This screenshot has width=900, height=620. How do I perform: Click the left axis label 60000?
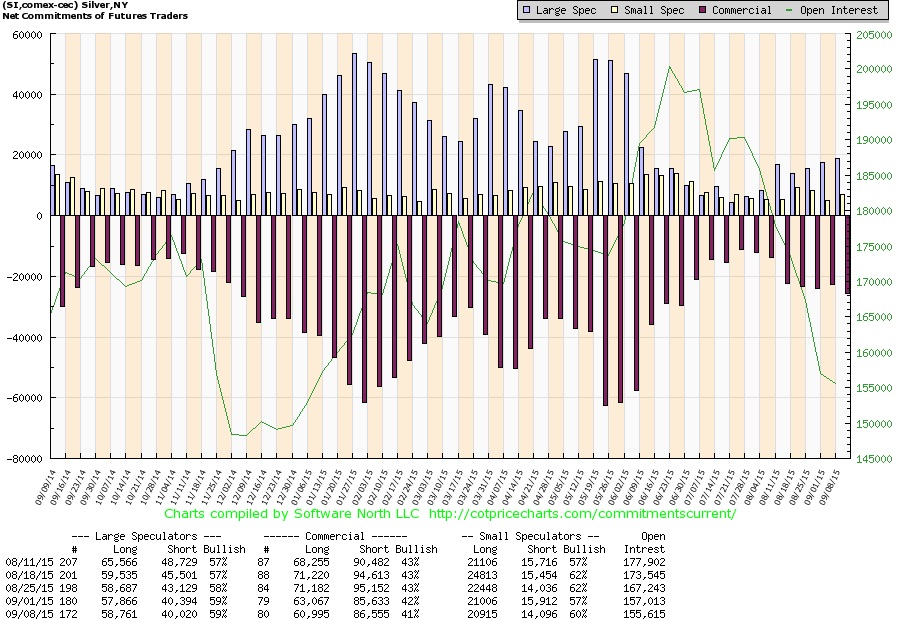28,36
